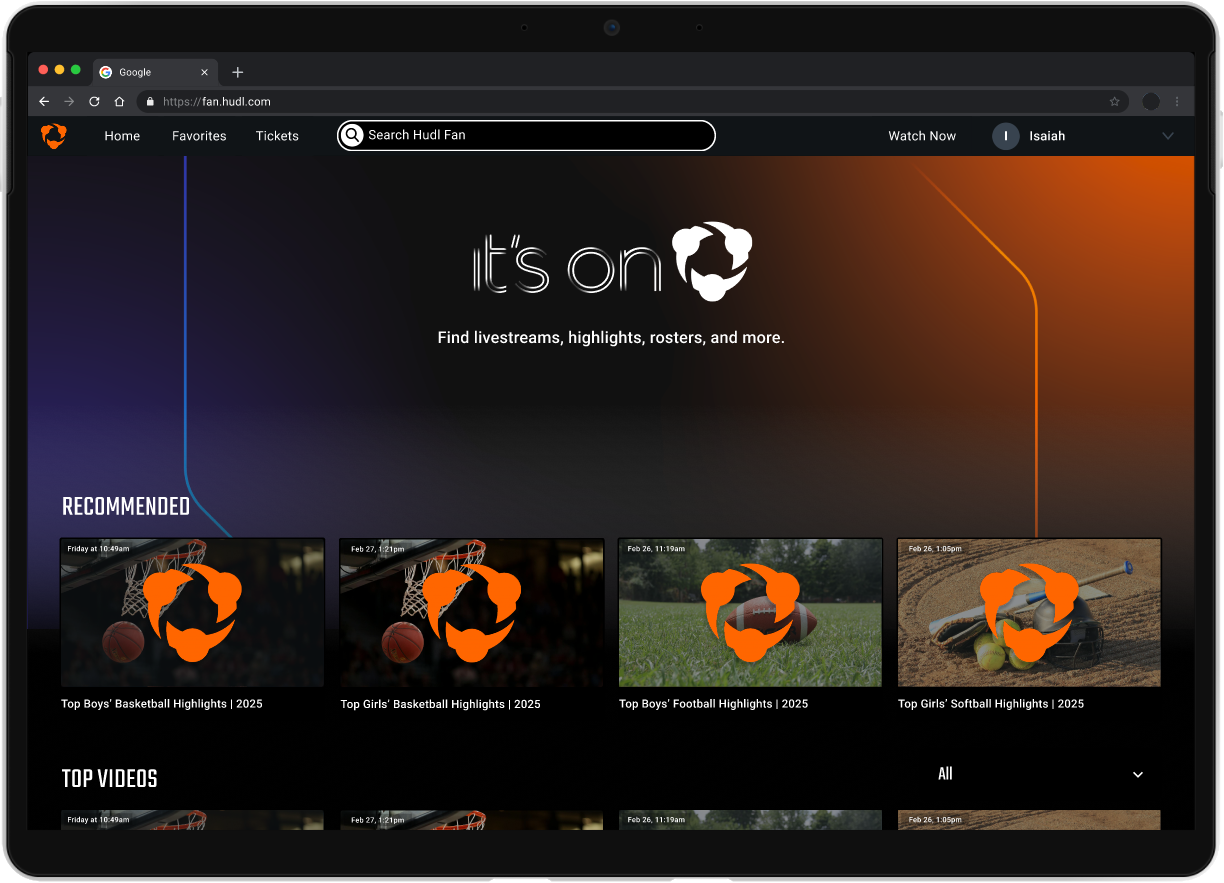
Task: Go back with the browser back arrow
Action: click(44, 101)
